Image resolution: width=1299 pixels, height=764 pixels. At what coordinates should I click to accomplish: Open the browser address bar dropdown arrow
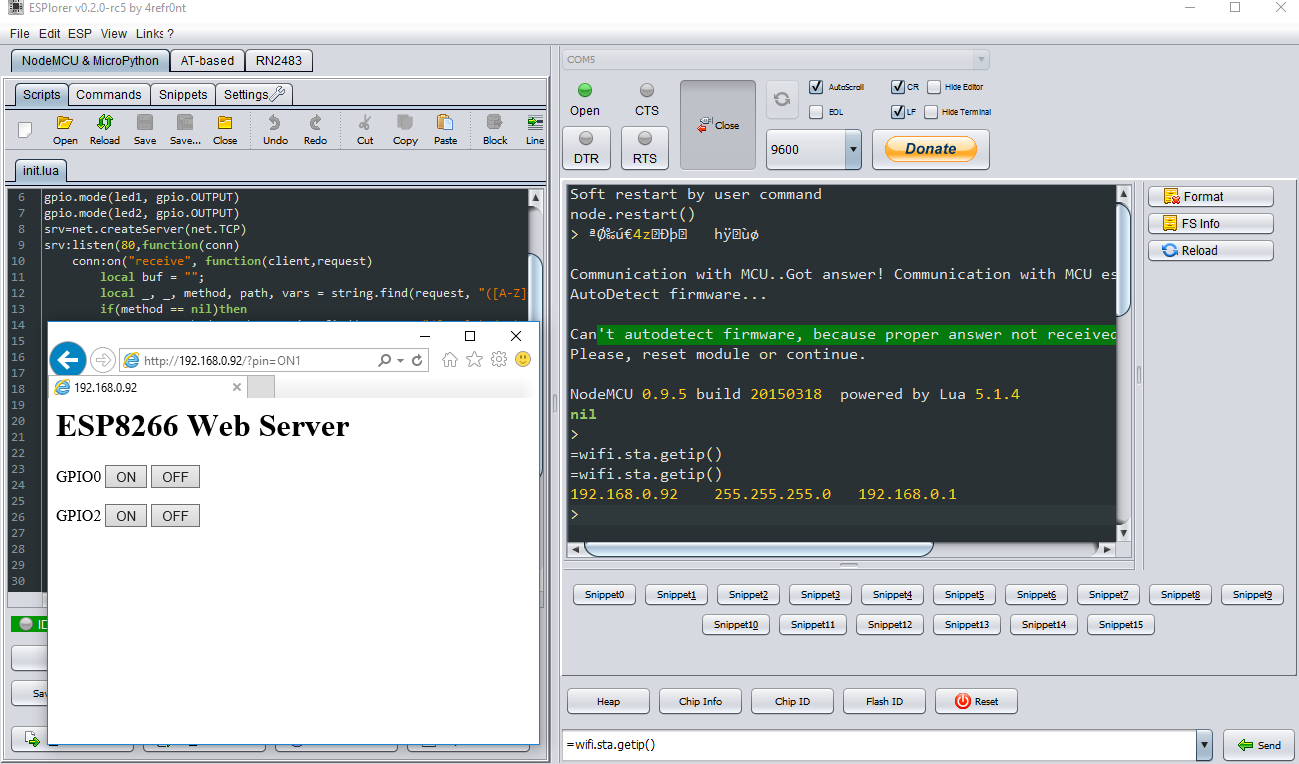pos(401,360)
